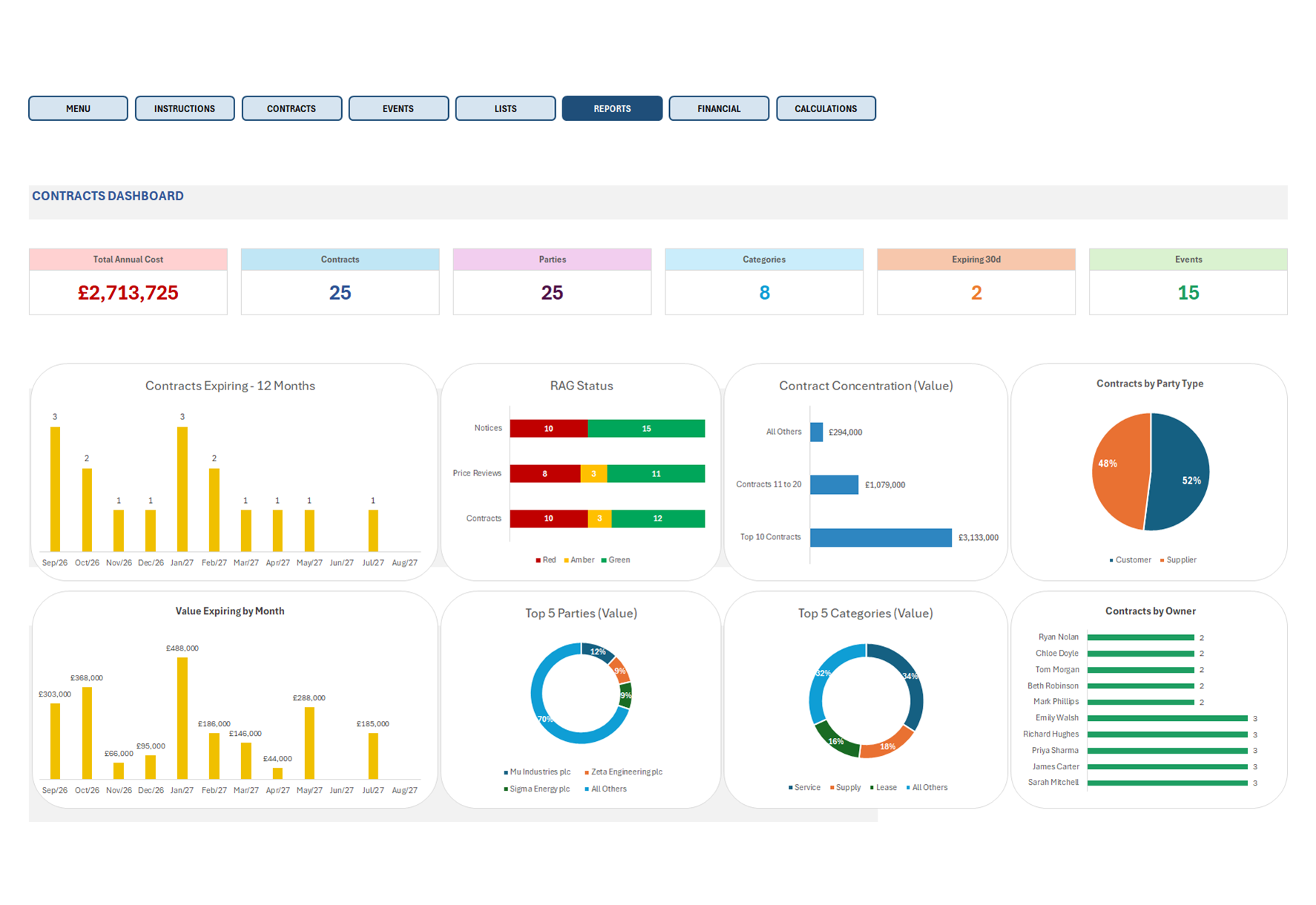
Task: Click the Value Expiring by Month title
Action: 230,611
